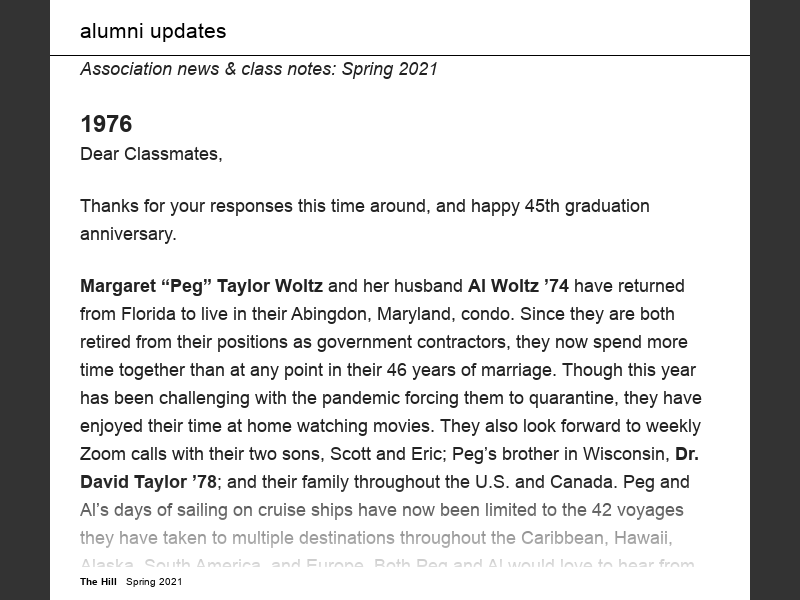Select the "1976" class year heading
800x600 pixels.
(106, 124)
